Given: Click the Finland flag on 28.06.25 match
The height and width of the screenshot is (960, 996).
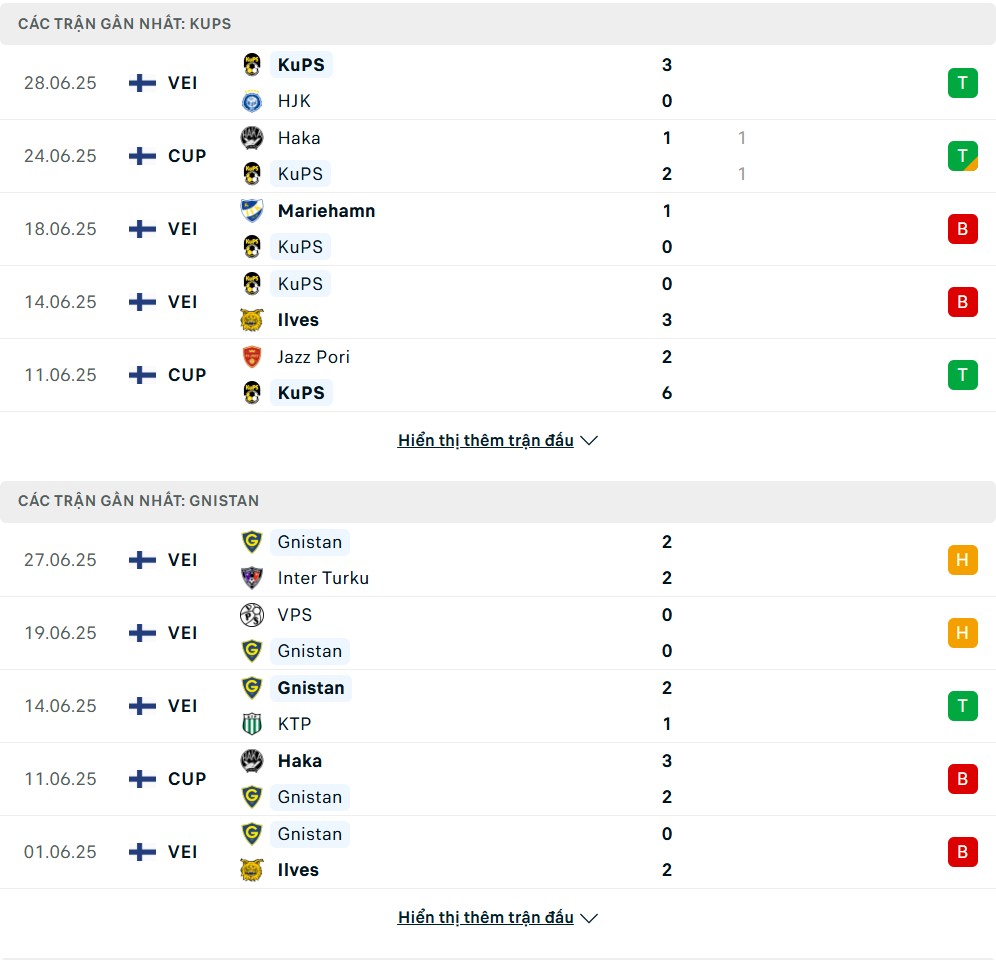Looking at the screenshot, I should tap(142, 83).
